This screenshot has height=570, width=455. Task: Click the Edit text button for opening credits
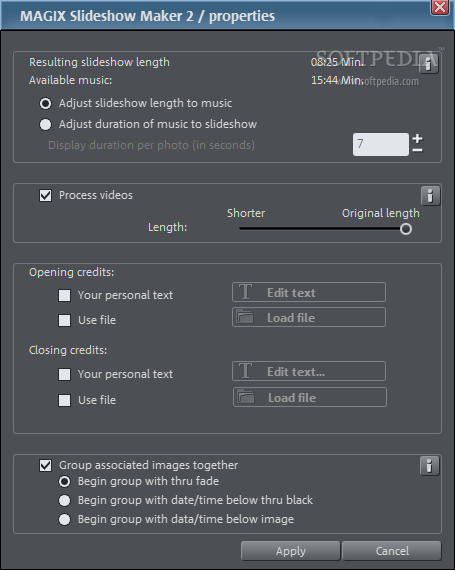(x=309, y=292)
